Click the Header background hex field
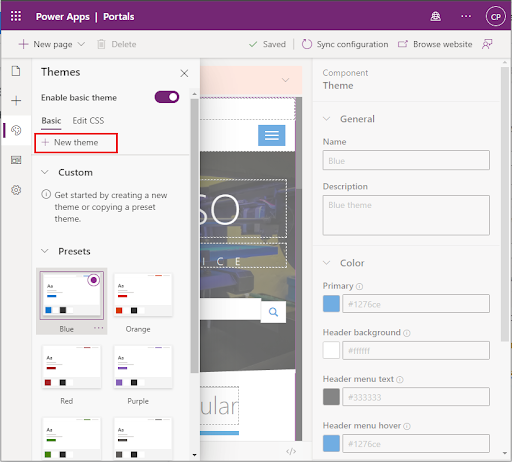Screen dimensions: 512x462 416,350
